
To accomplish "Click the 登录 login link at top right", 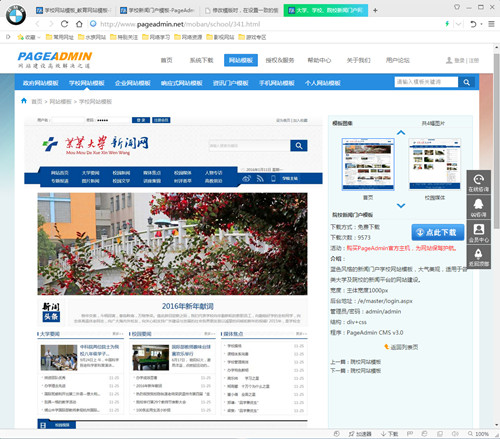I will click(459, 61).
